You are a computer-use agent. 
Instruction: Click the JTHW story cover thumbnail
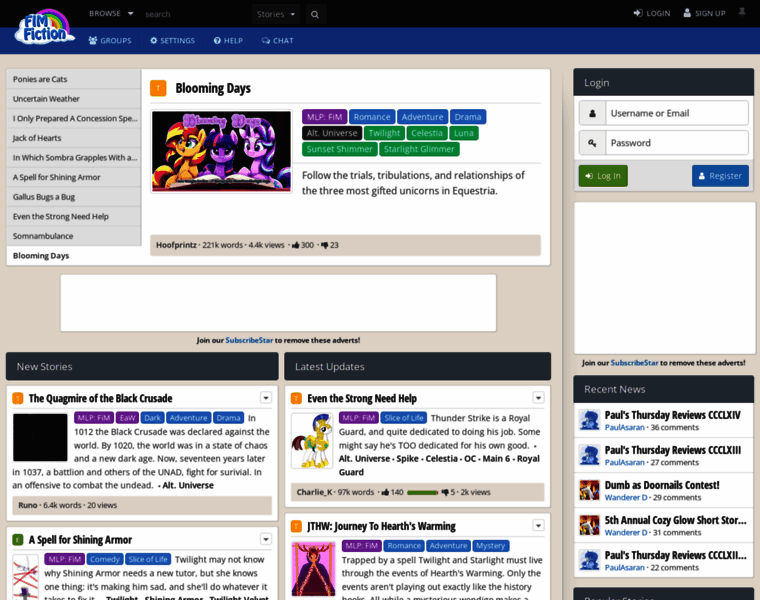(314, 569)
